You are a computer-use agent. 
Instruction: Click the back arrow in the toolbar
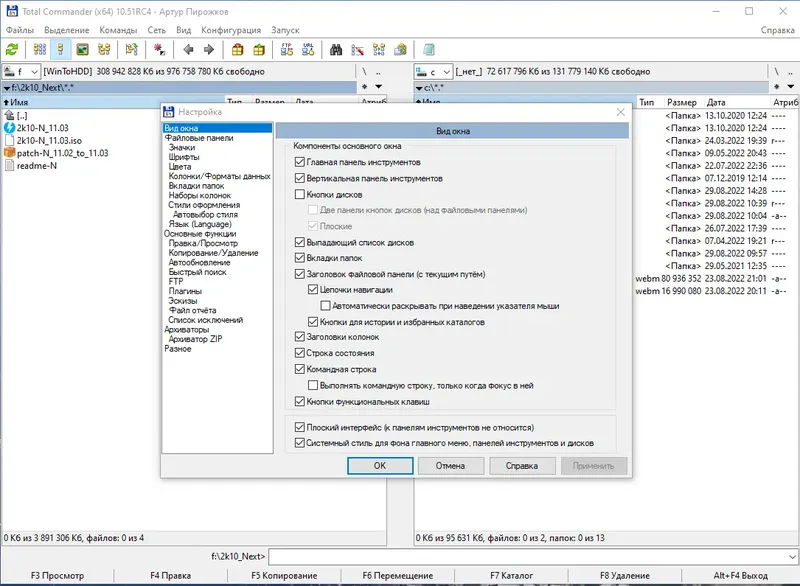(x=188, y=49)
